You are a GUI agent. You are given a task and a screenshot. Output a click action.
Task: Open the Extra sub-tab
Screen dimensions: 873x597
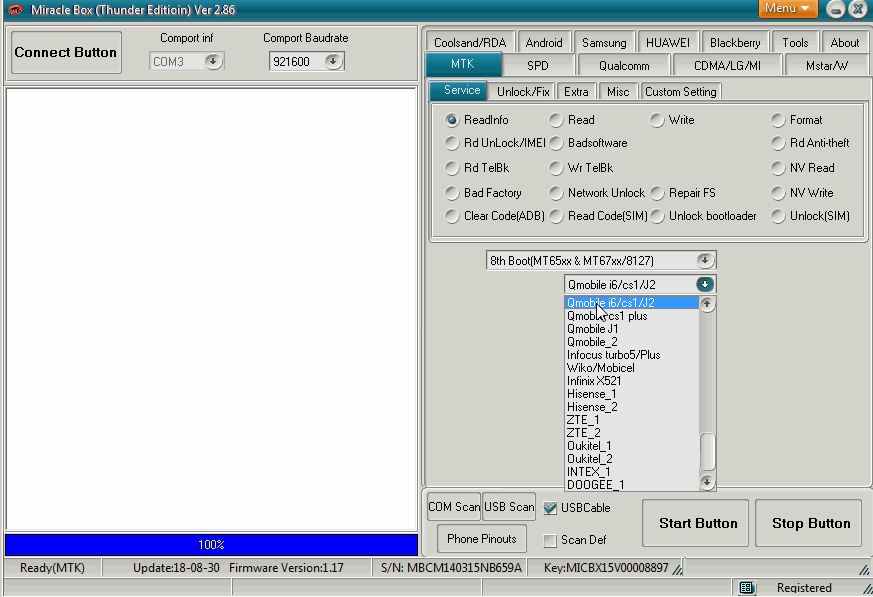[576, 91]
